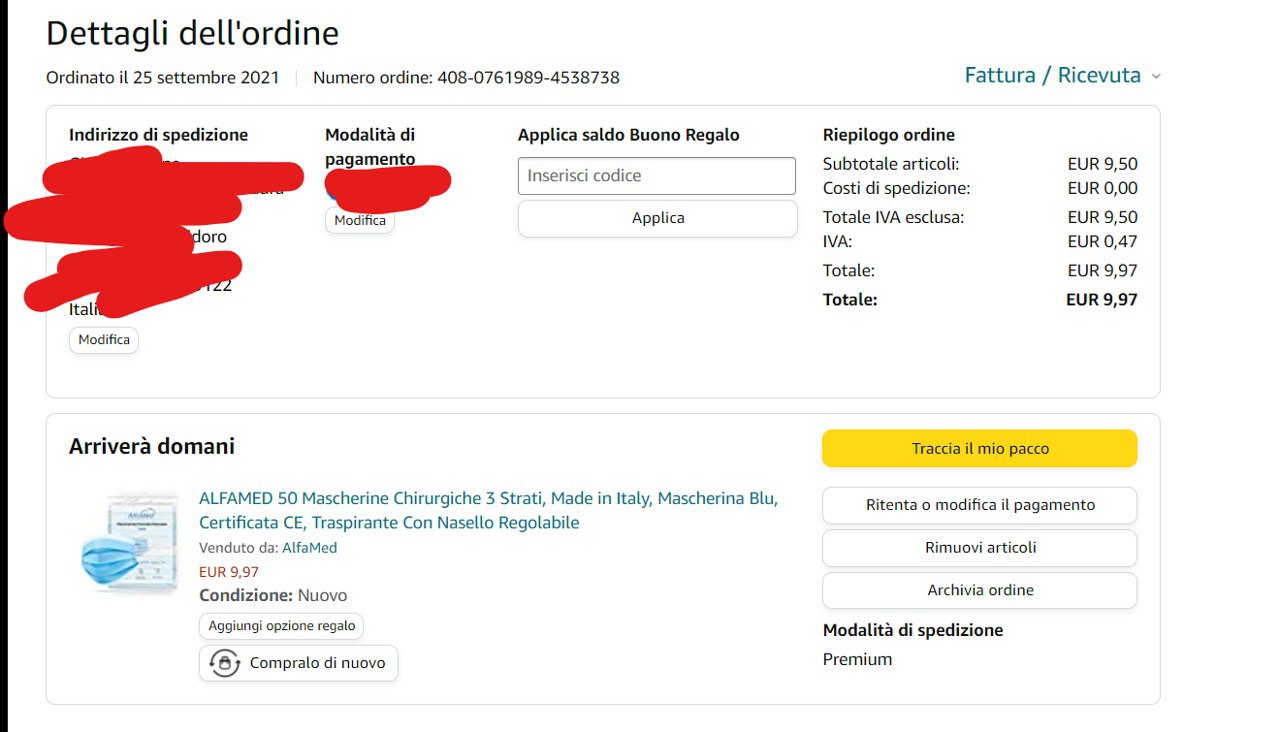The height and width of the screenshot is (732, 1280).
Task: Focus the Inserisci codice gift card field
Action: point(657,176)
